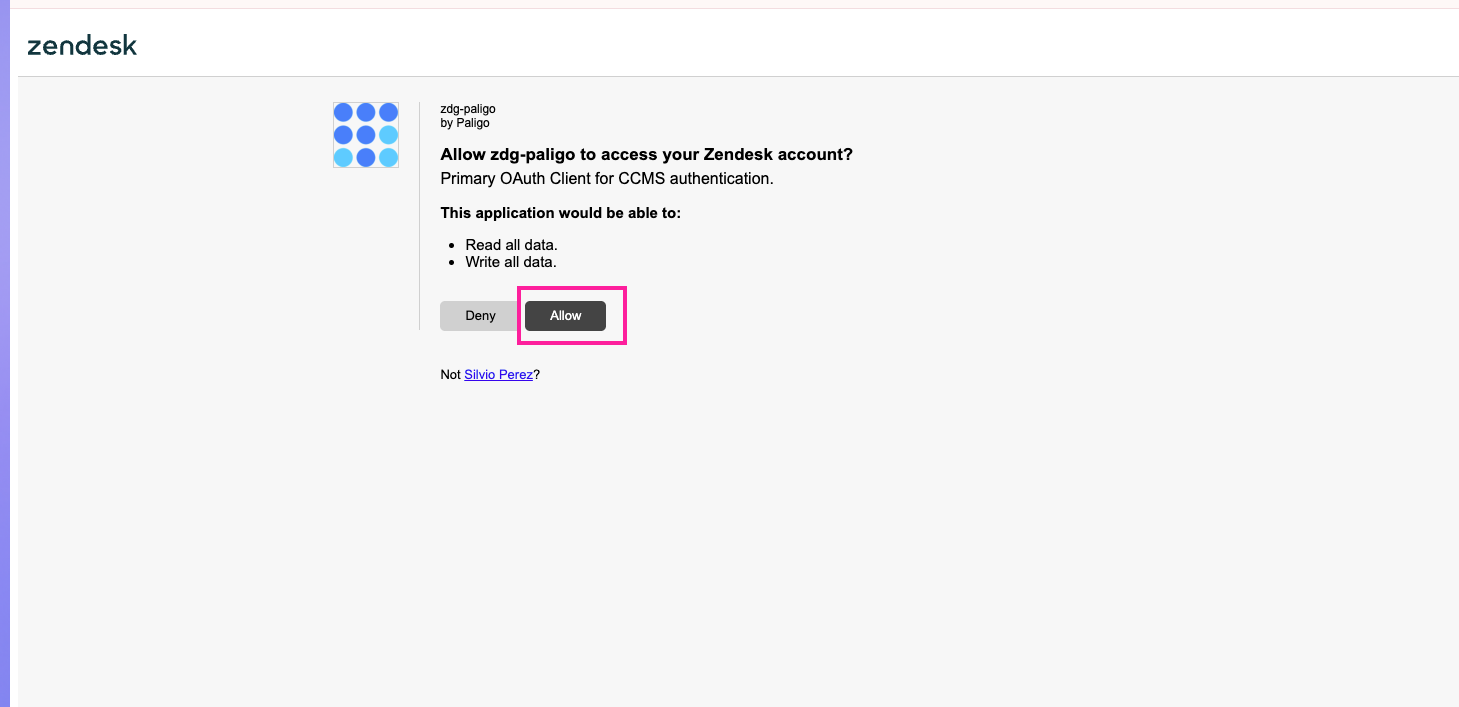The height and width of the screenshot is (707, 1459).
Task: Click the Zendesk logo
Action: pos(82,45)
